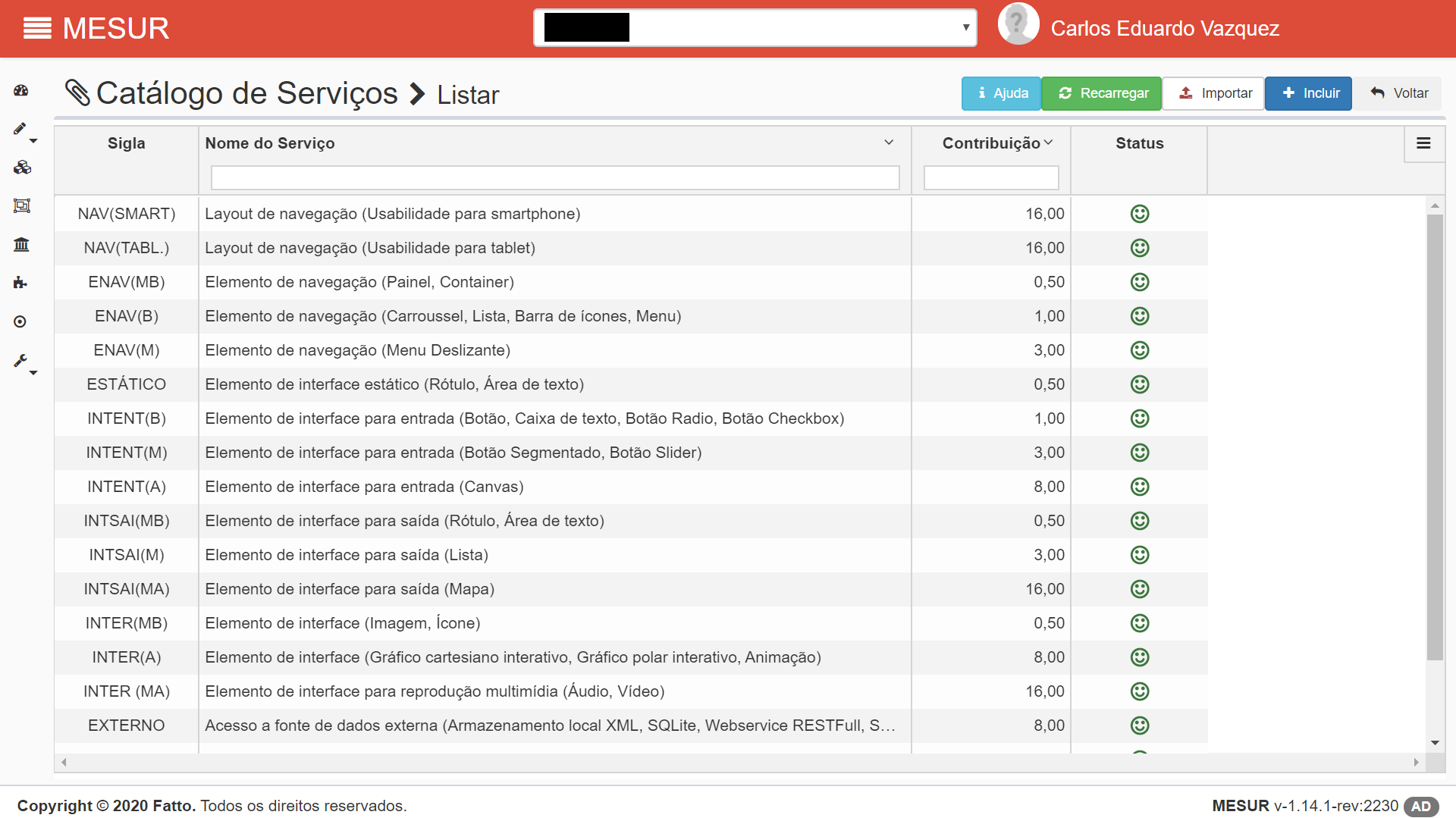Click the Voltar button
Image resolution: width=1456 pixels, height=818 pixels.
(x=1399, y=93)
